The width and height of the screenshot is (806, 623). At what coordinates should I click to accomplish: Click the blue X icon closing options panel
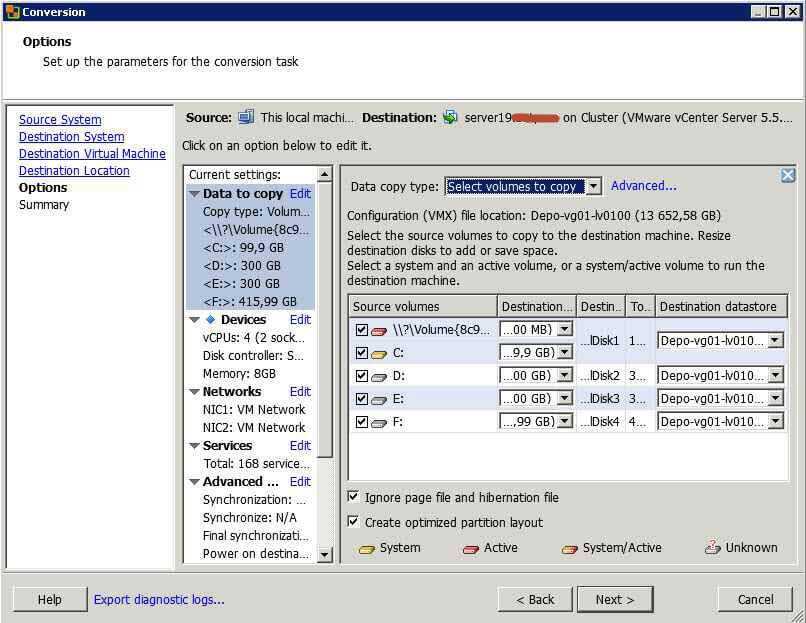787,176
